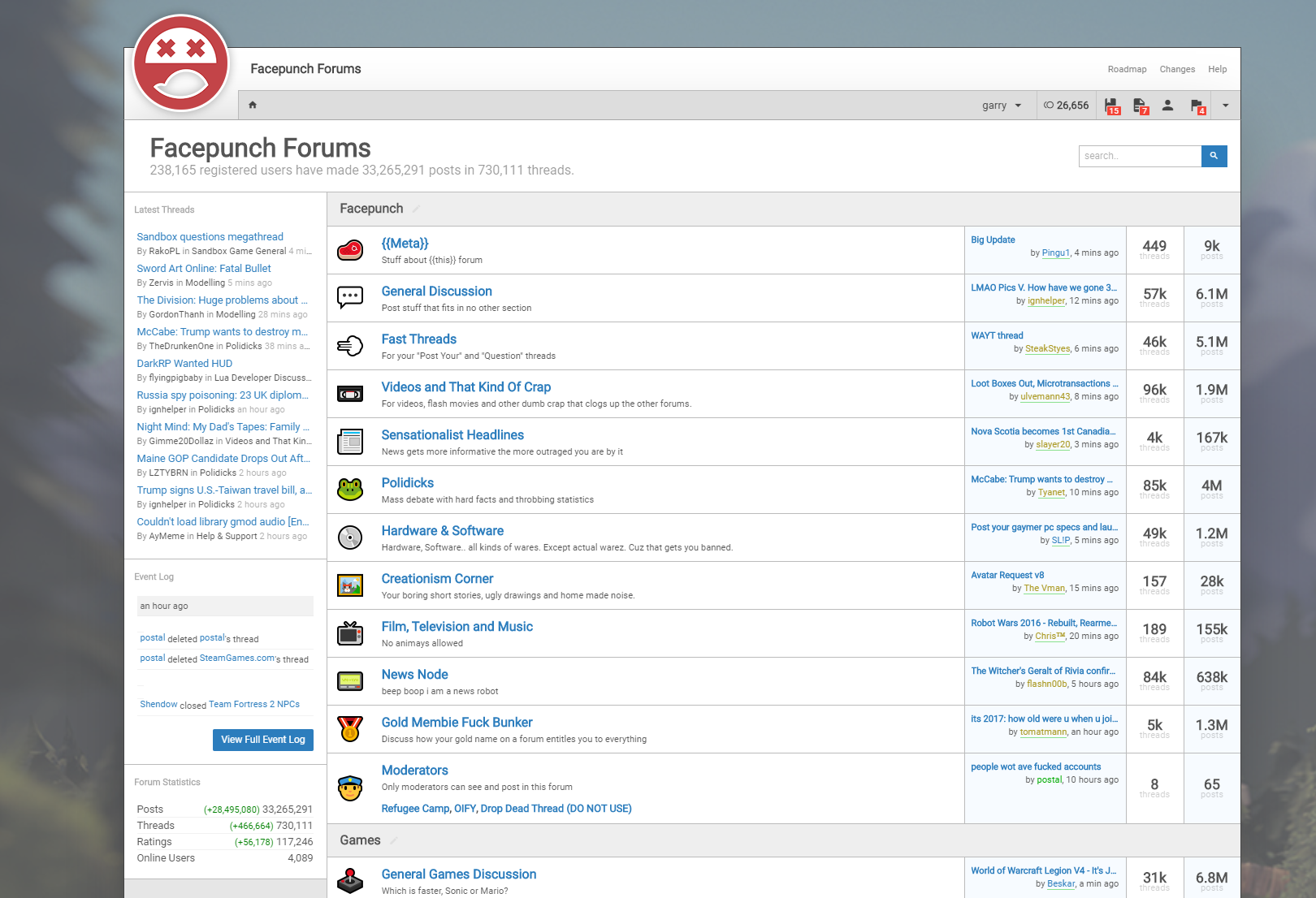
Task: Click the home icon in navigation bar
Action: point(253,105)
